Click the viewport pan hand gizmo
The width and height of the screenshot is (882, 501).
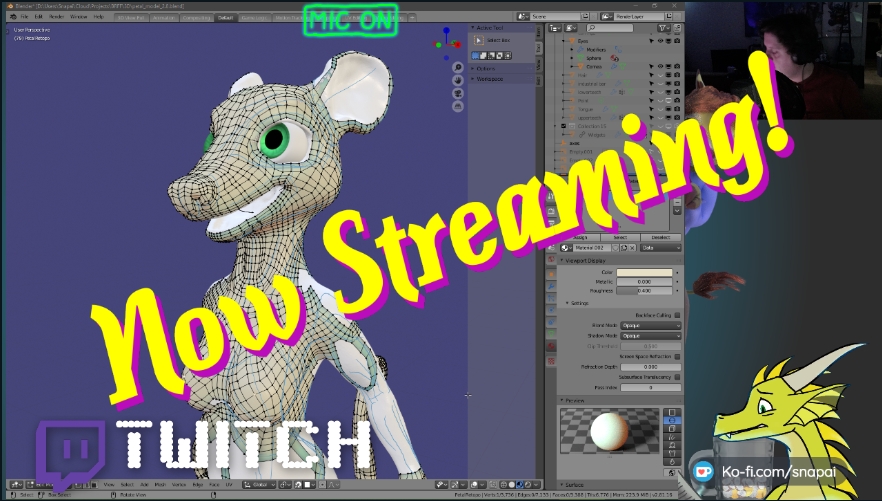click(458, 80)
